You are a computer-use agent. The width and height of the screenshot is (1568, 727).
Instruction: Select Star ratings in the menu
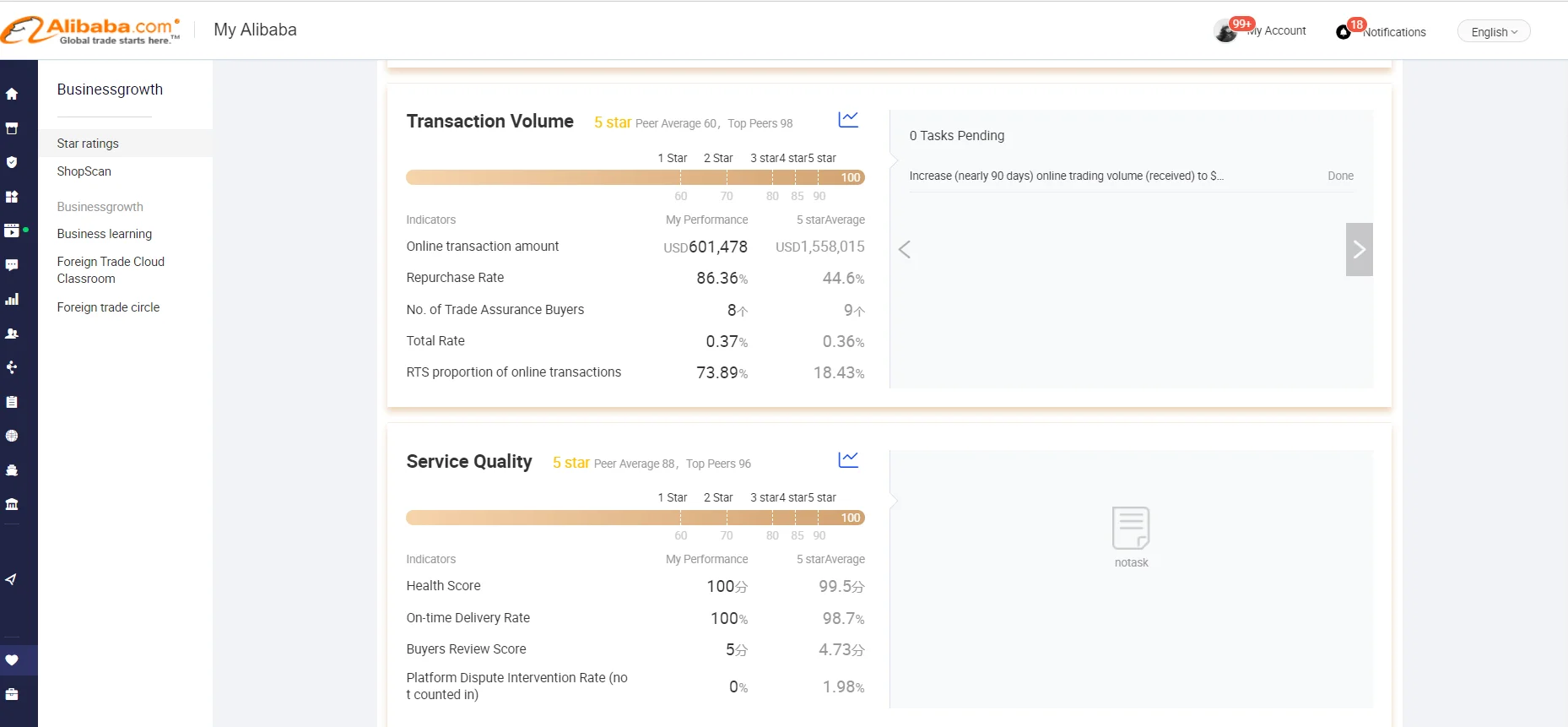click(x=88, y=144)
